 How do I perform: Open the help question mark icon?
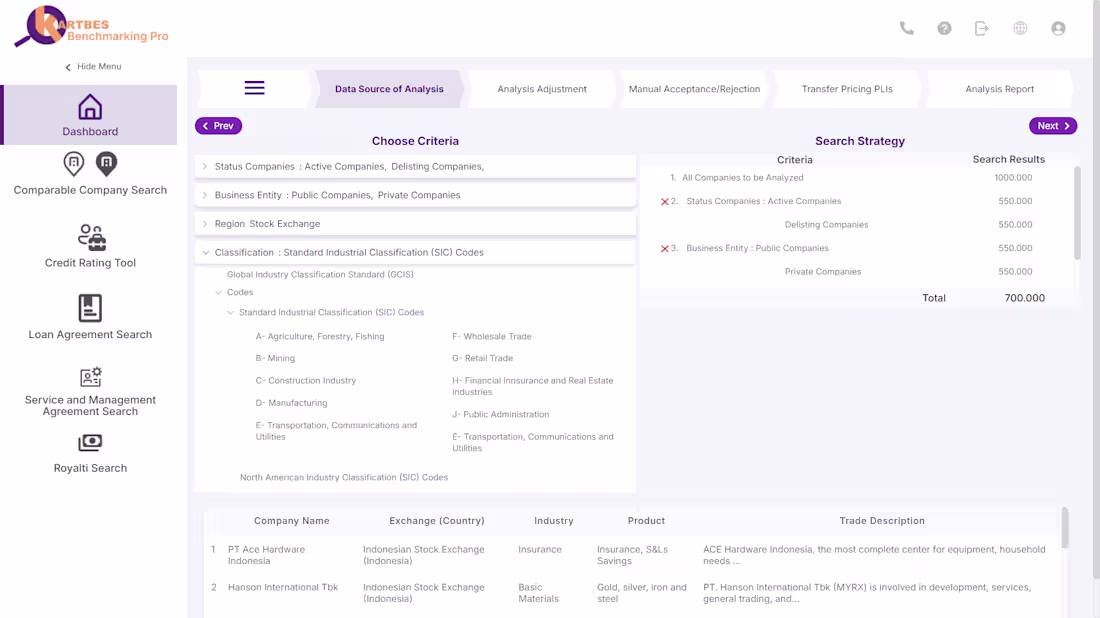click(944, 28)
